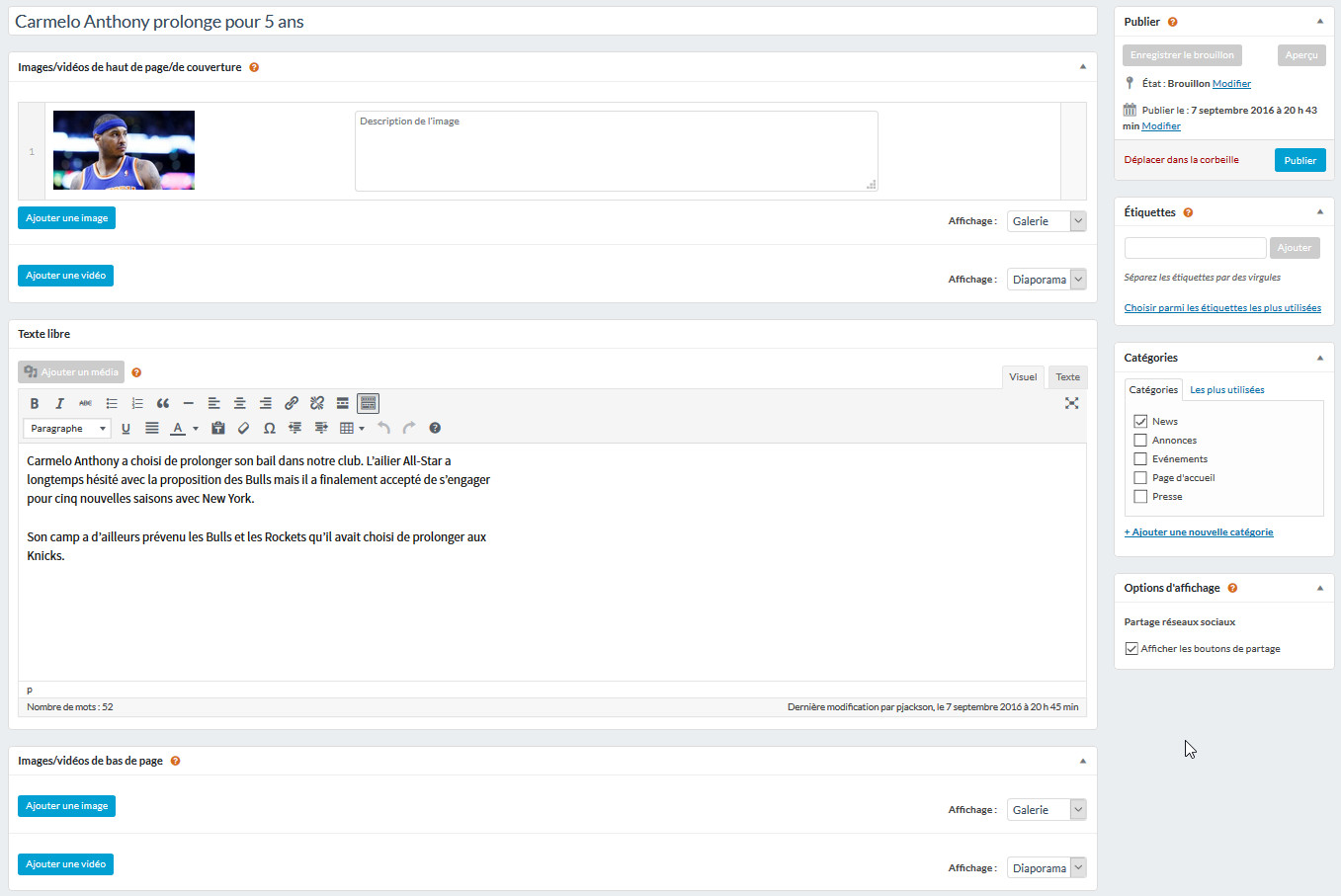Screen dimensions: 1341x896
Task: Underline the selected text
Action: click(x=126, y=428)
